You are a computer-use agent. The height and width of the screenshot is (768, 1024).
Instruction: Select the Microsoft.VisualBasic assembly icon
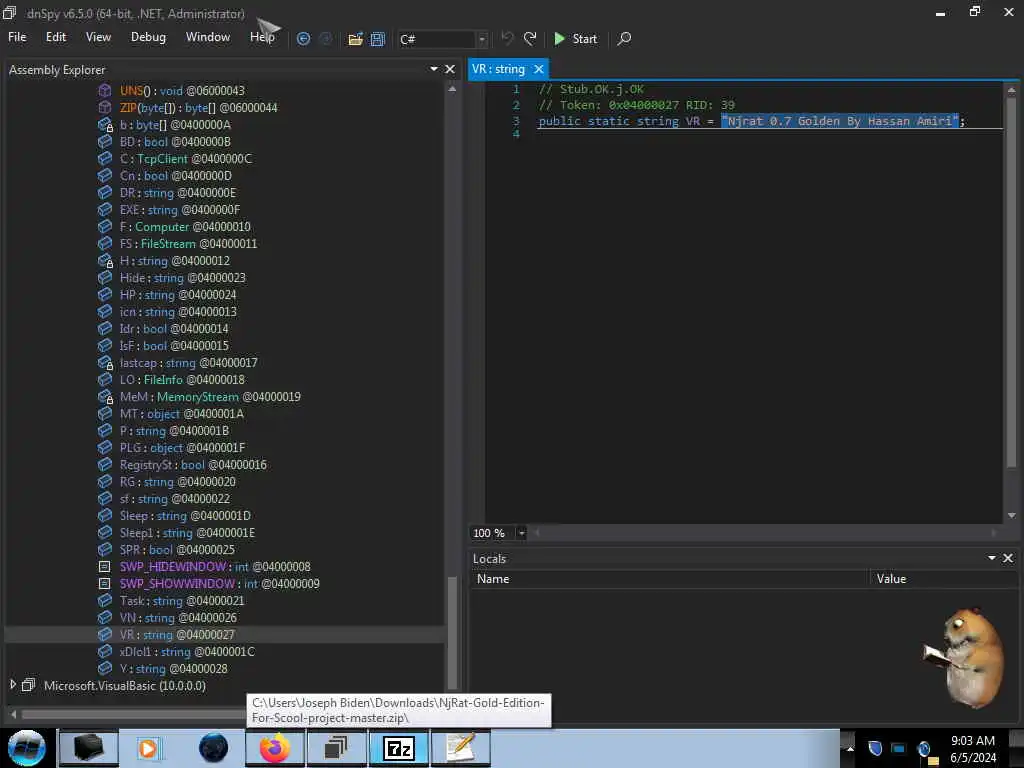point(28,686)
